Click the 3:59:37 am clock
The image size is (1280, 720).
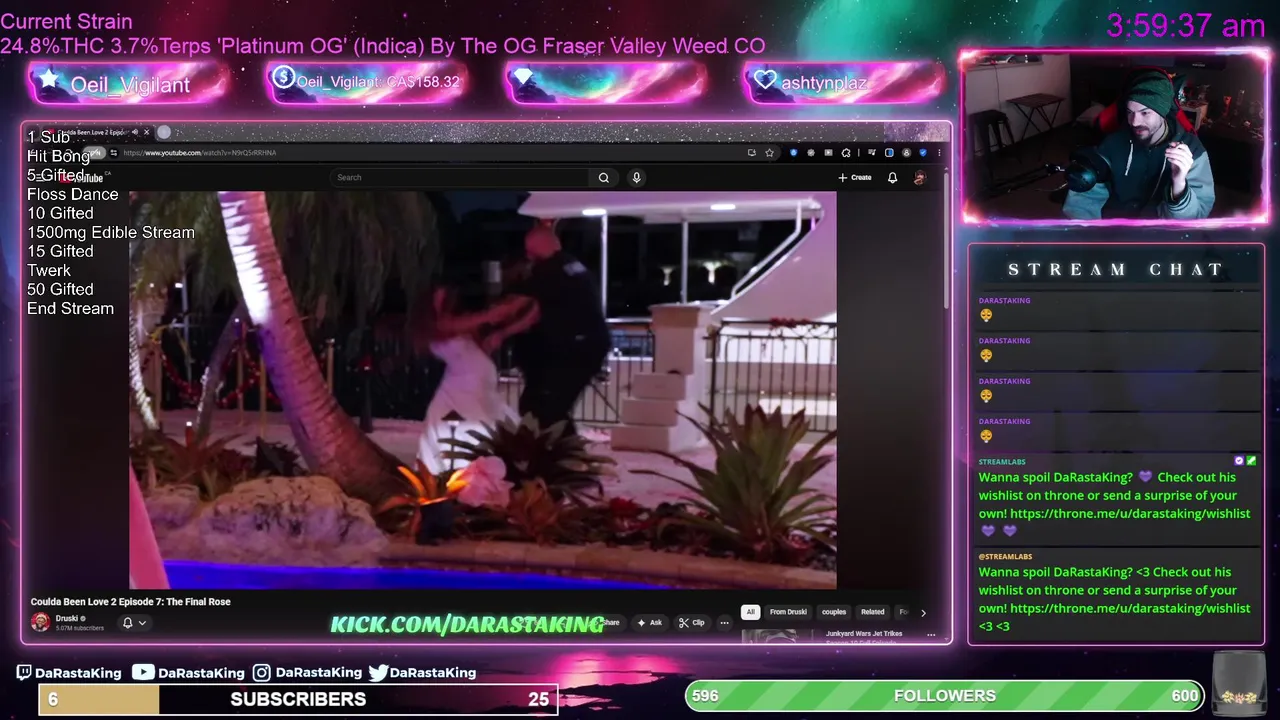[1185, 26]
